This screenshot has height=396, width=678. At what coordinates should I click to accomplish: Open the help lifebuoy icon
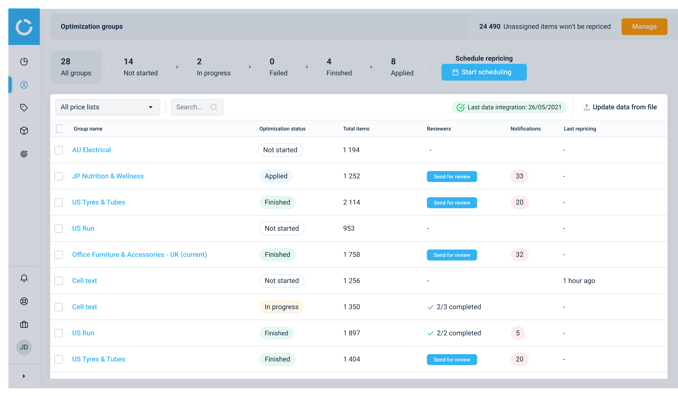click(x=24, y=301)
